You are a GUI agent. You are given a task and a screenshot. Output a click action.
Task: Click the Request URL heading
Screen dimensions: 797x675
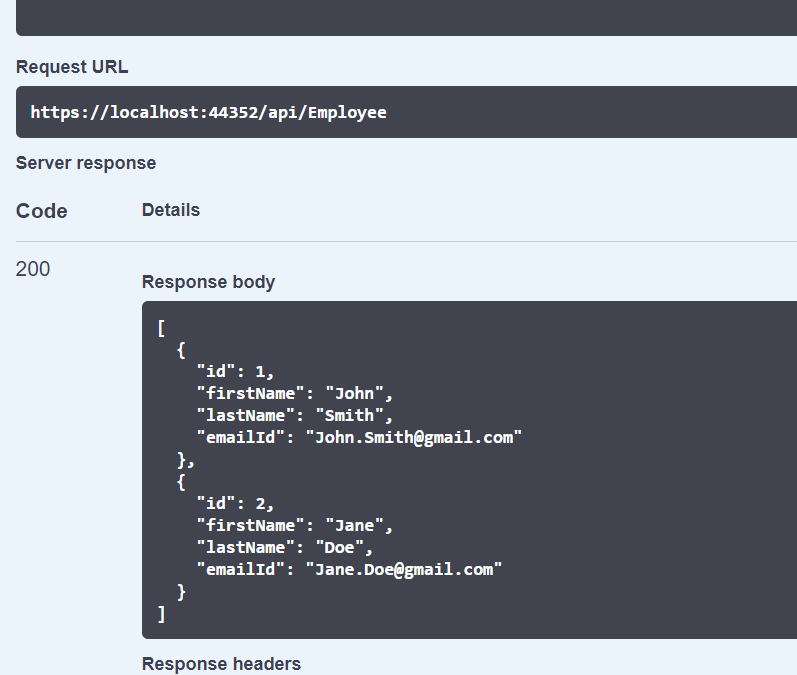click(x=72, y=67)
